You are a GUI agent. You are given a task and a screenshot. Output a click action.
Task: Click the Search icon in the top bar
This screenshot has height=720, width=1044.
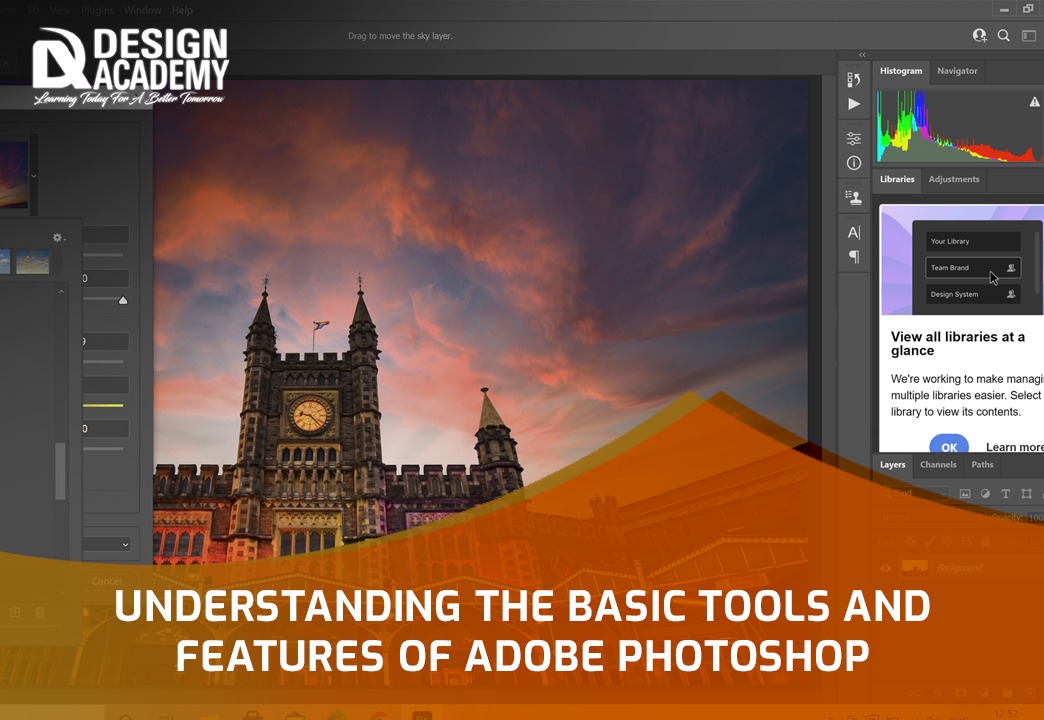click(x=1003, y=35)
